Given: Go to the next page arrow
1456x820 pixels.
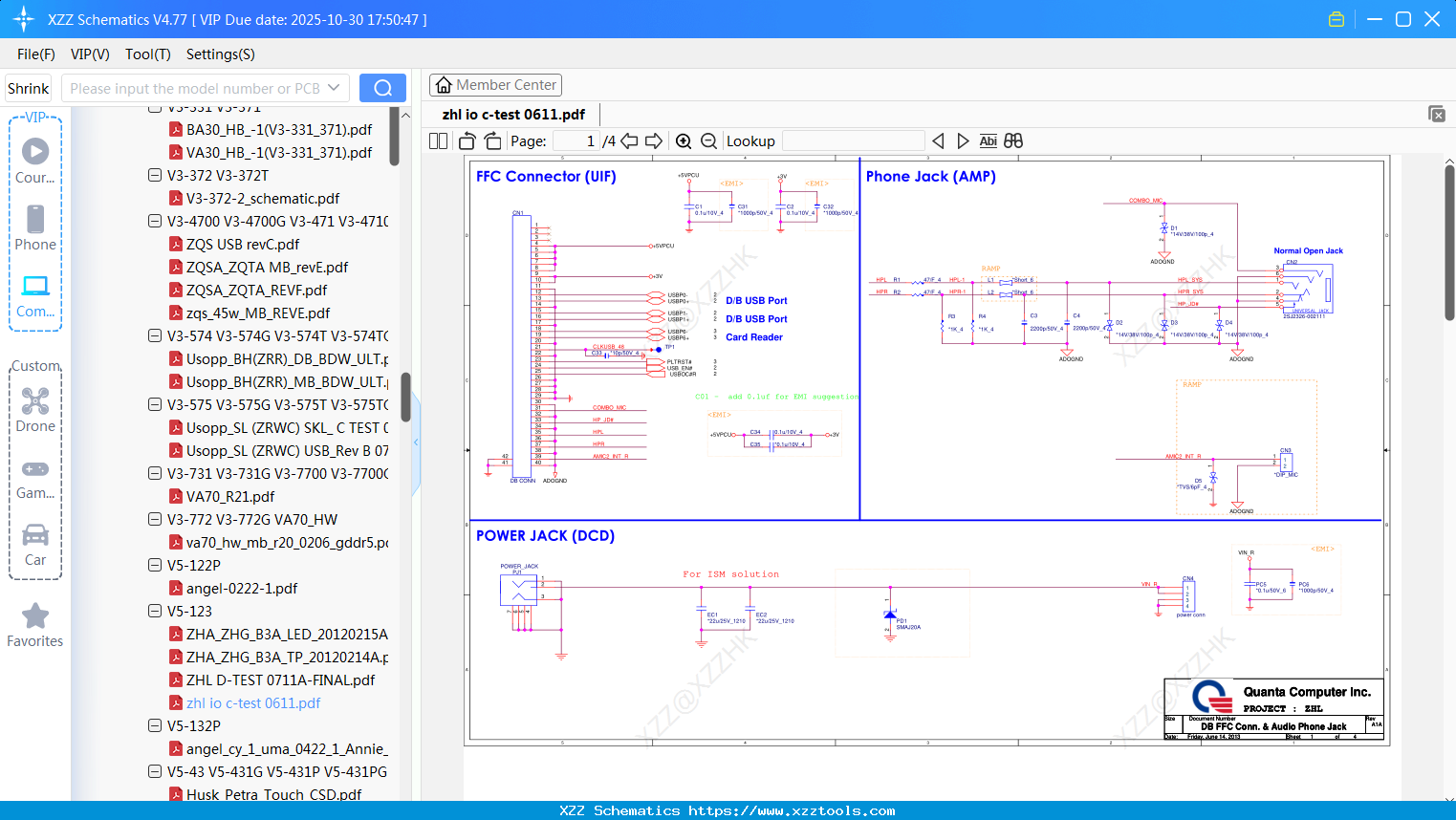Looking at the screenshot, I should click(x=654, y=141).
